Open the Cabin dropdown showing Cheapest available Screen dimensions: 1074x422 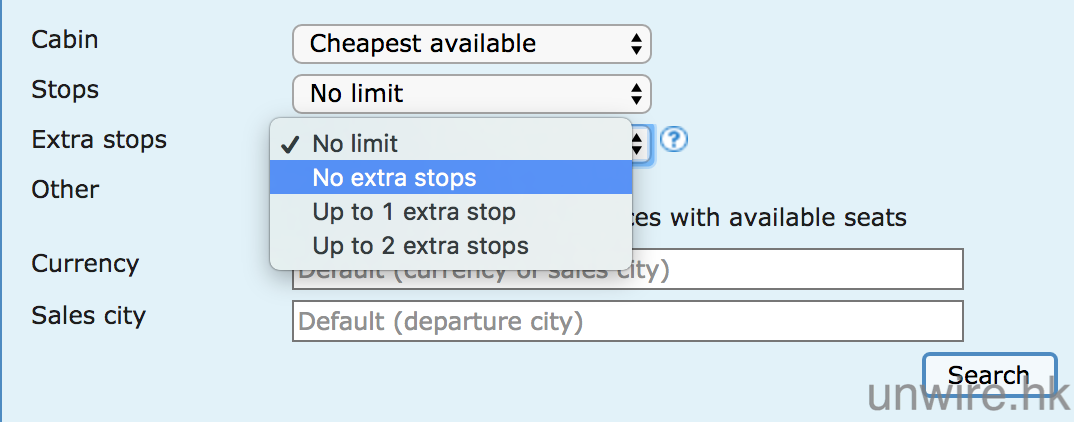pos(471,44)
